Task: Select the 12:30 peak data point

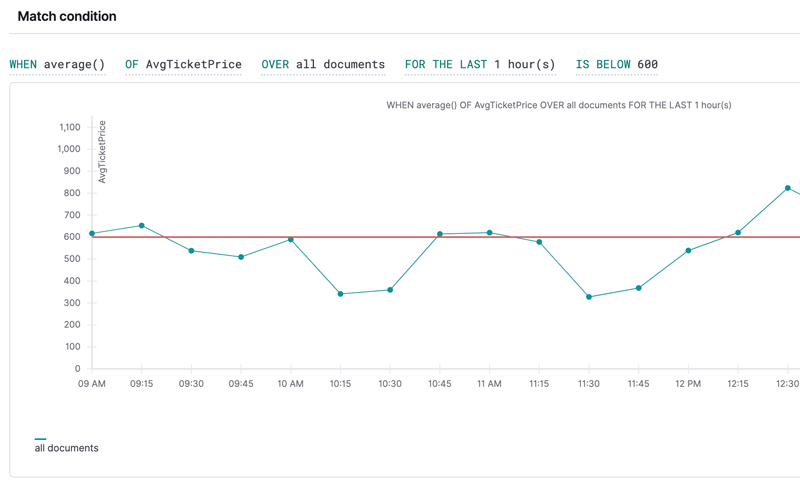Action: coord(788,188)
